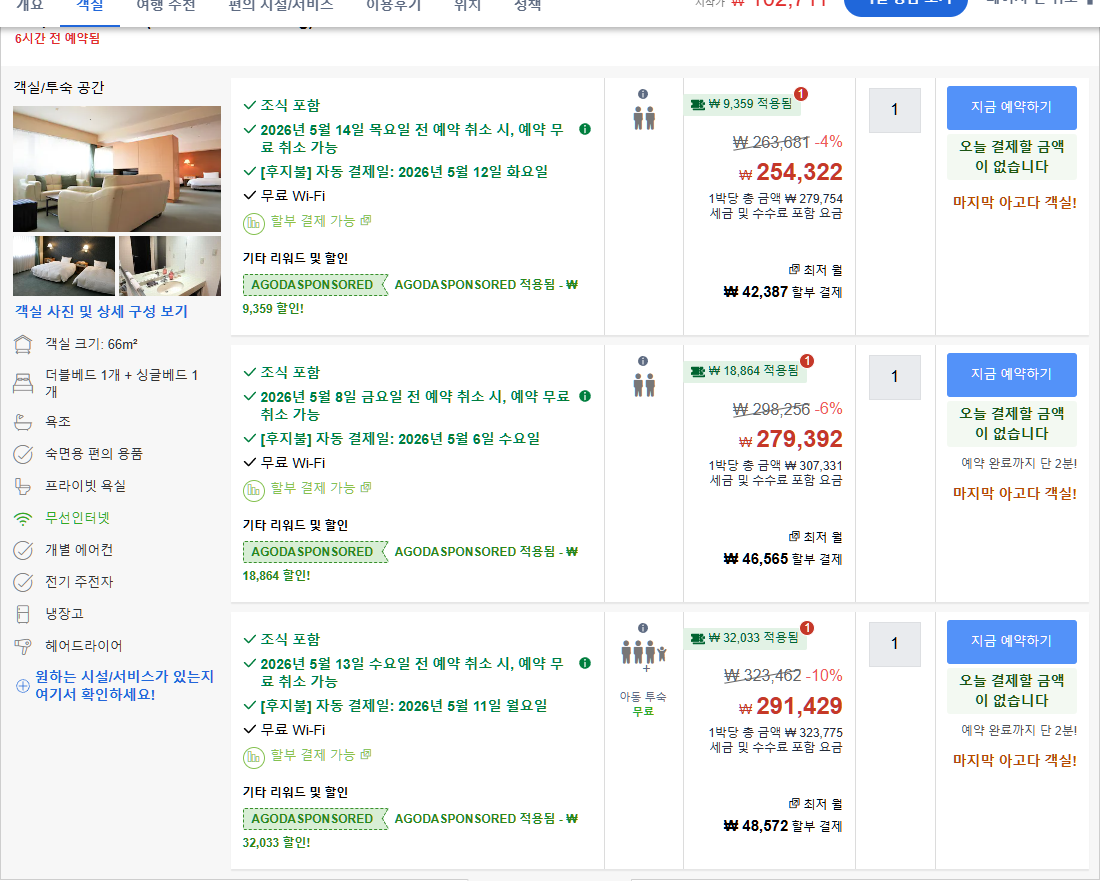Click external-link icon after 할부 결제 가능, May 11 row
The height and width of the screenshot is (881, 1100).
point(366,755)
